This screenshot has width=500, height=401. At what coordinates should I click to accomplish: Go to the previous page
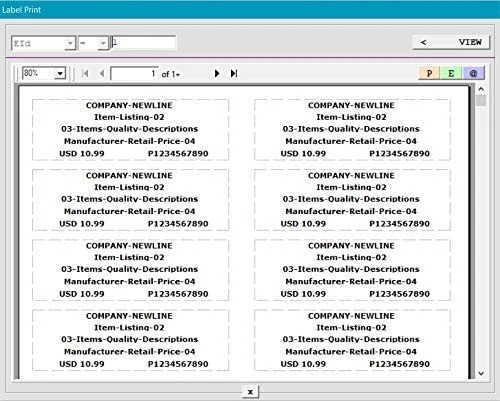pyautogui.click(x=102, y=73)
